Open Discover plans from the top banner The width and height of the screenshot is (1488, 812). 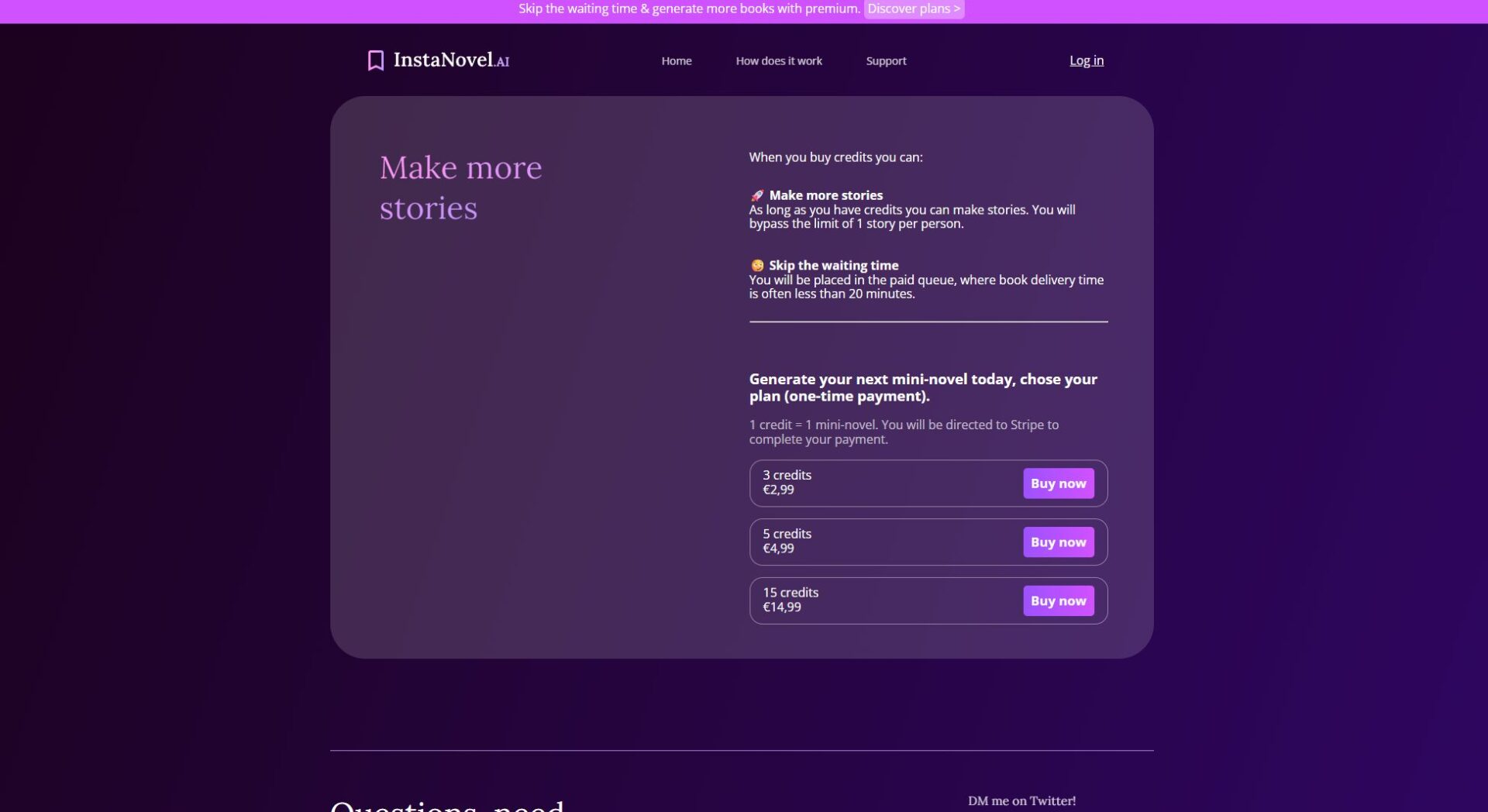click(914, 9)
